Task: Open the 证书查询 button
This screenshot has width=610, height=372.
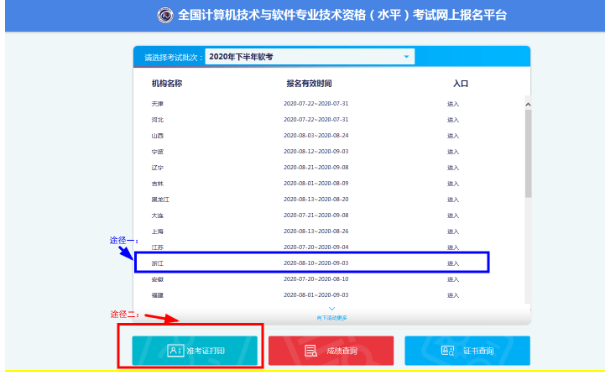Action: (x=467, y=351)
